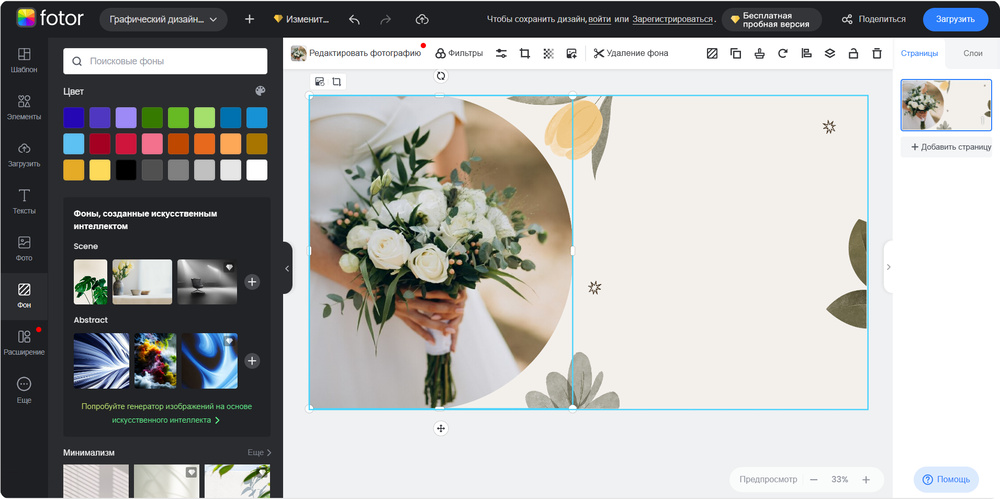
Task: Click the blue Загрузить button
Action: click(x=954, y=19)
